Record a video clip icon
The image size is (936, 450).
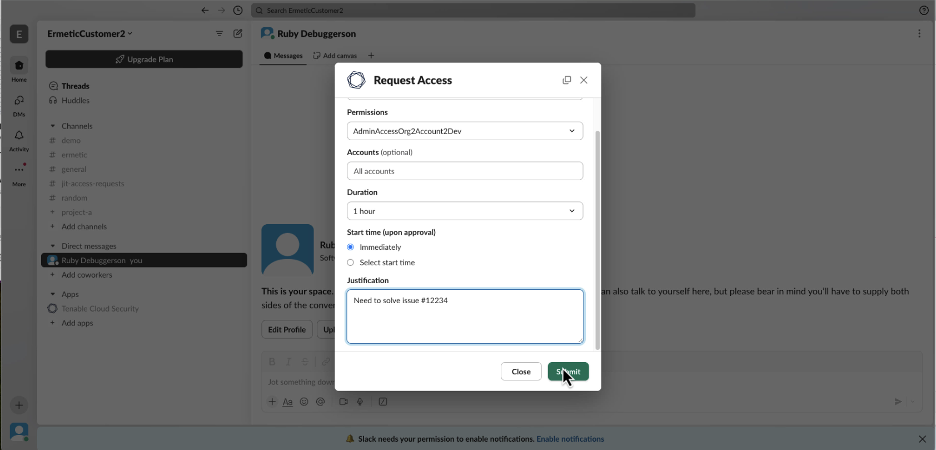tap(343, 402)
